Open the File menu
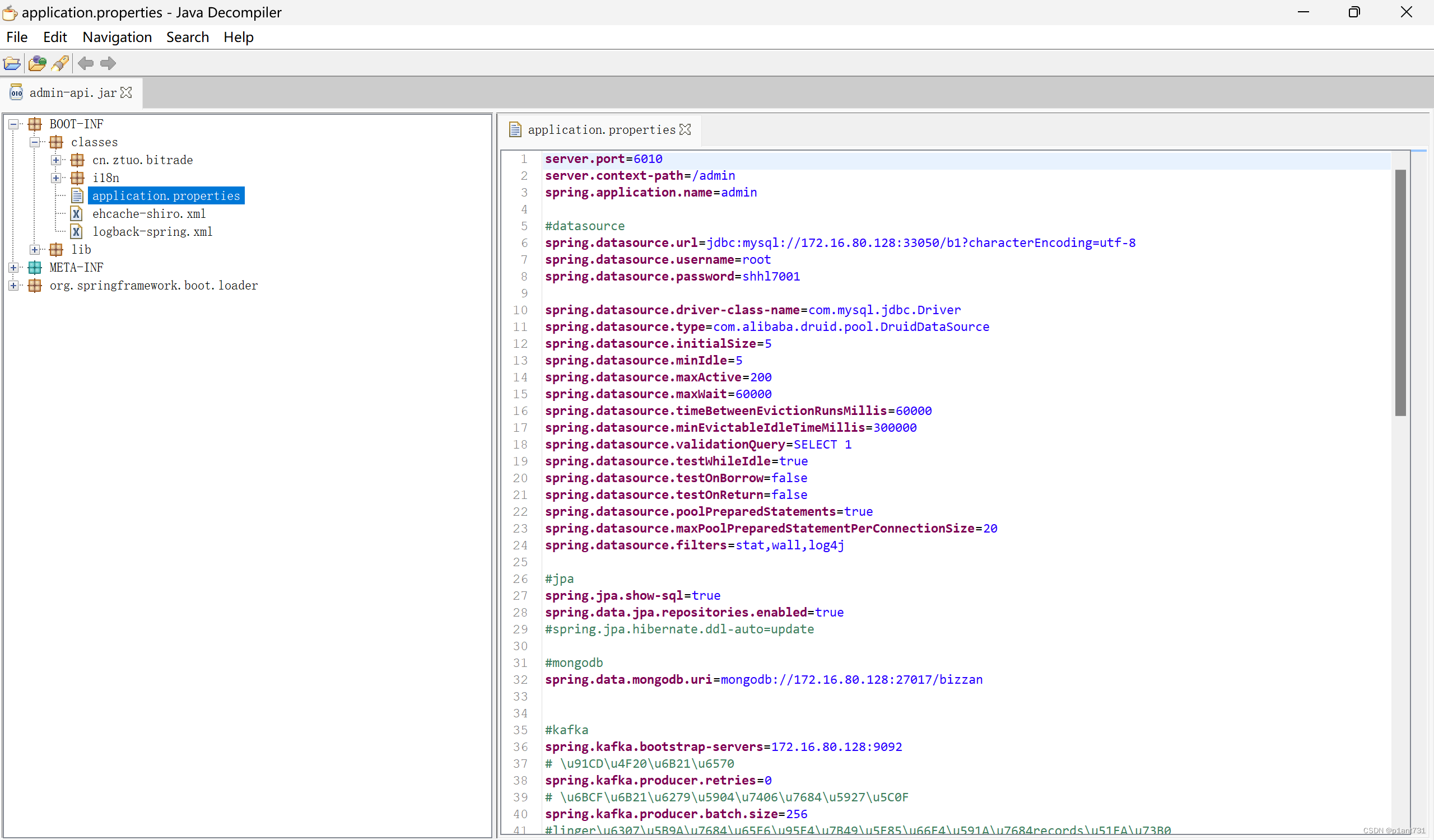This screenshot has height=840, width=1434. tap(16, 37)
